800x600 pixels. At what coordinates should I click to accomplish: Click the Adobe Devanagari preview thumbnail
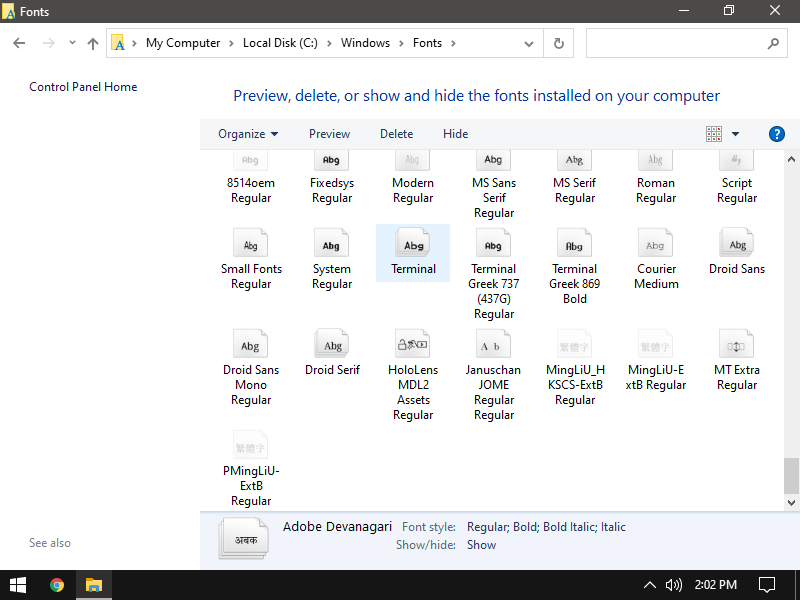point(244,539)
